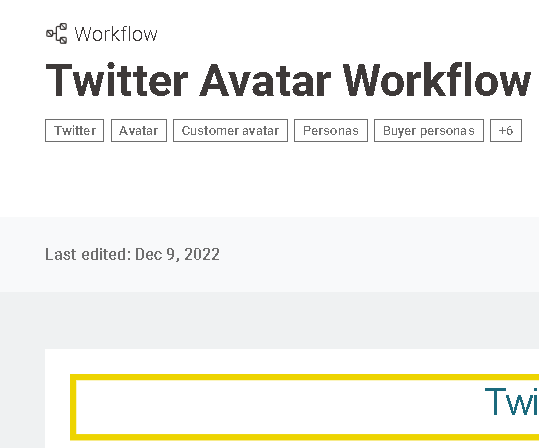
Task: Choose the Personas tag
Action: pyautogui.click(x=331, y=131)
